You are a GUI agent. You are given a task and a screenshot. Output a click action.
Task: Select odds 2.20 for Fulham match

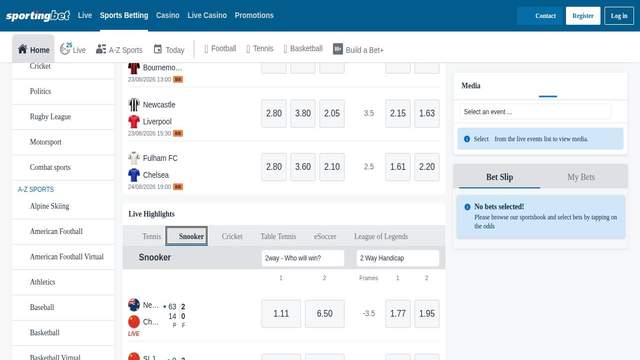point(427,167)
